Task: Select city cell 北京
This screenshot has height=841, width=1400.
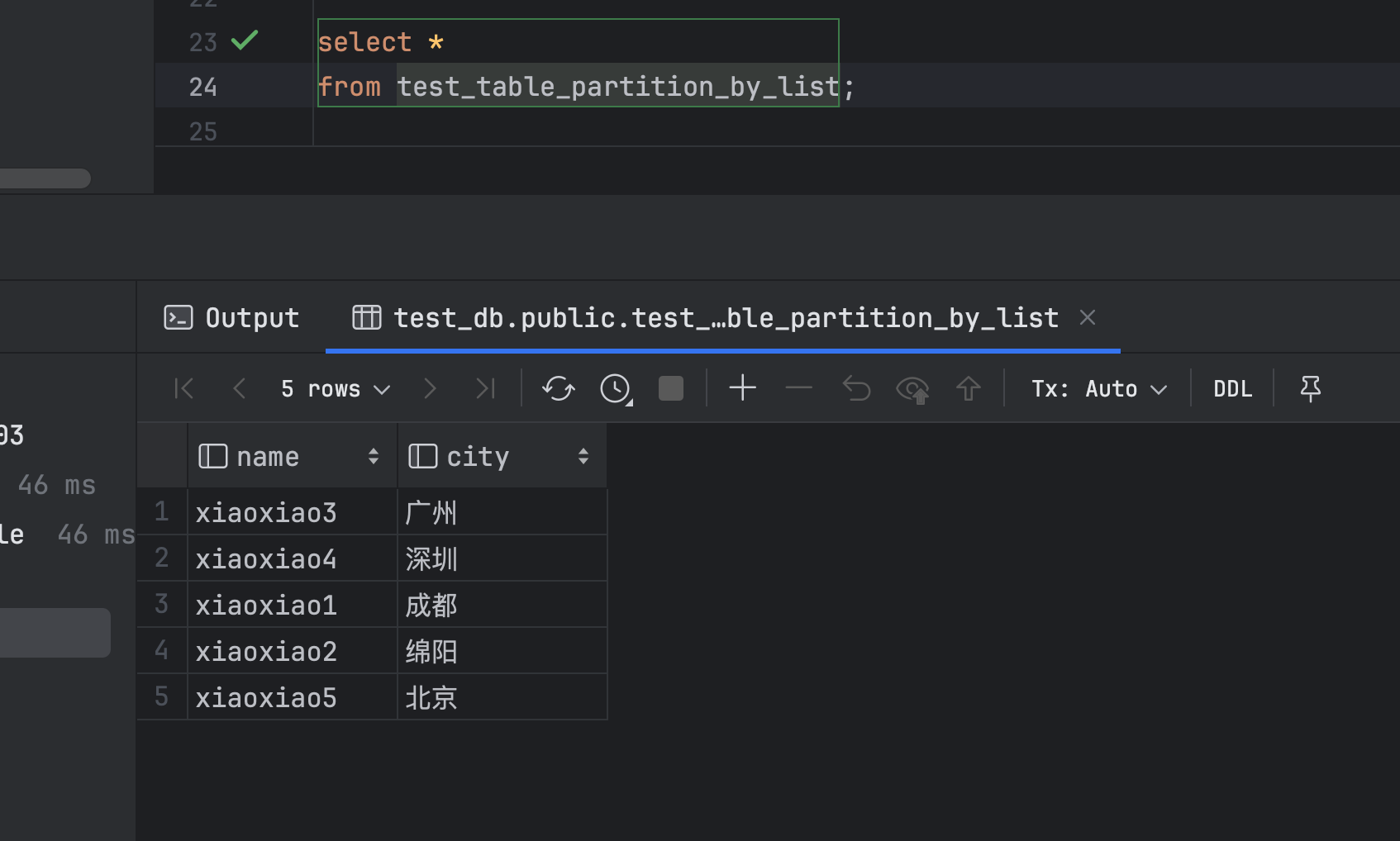Action: 502,697
